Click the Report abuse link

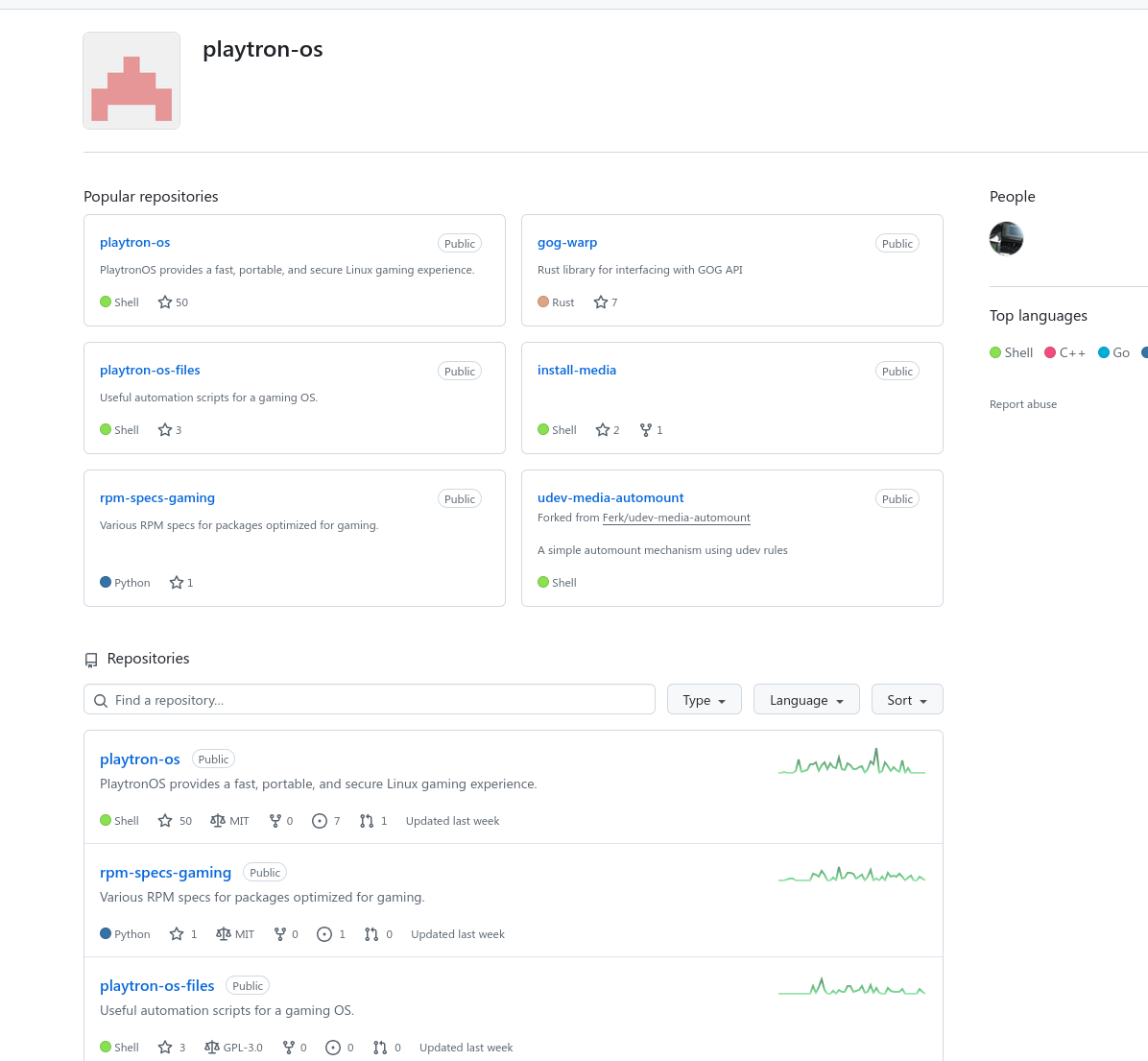point(1023,404)
